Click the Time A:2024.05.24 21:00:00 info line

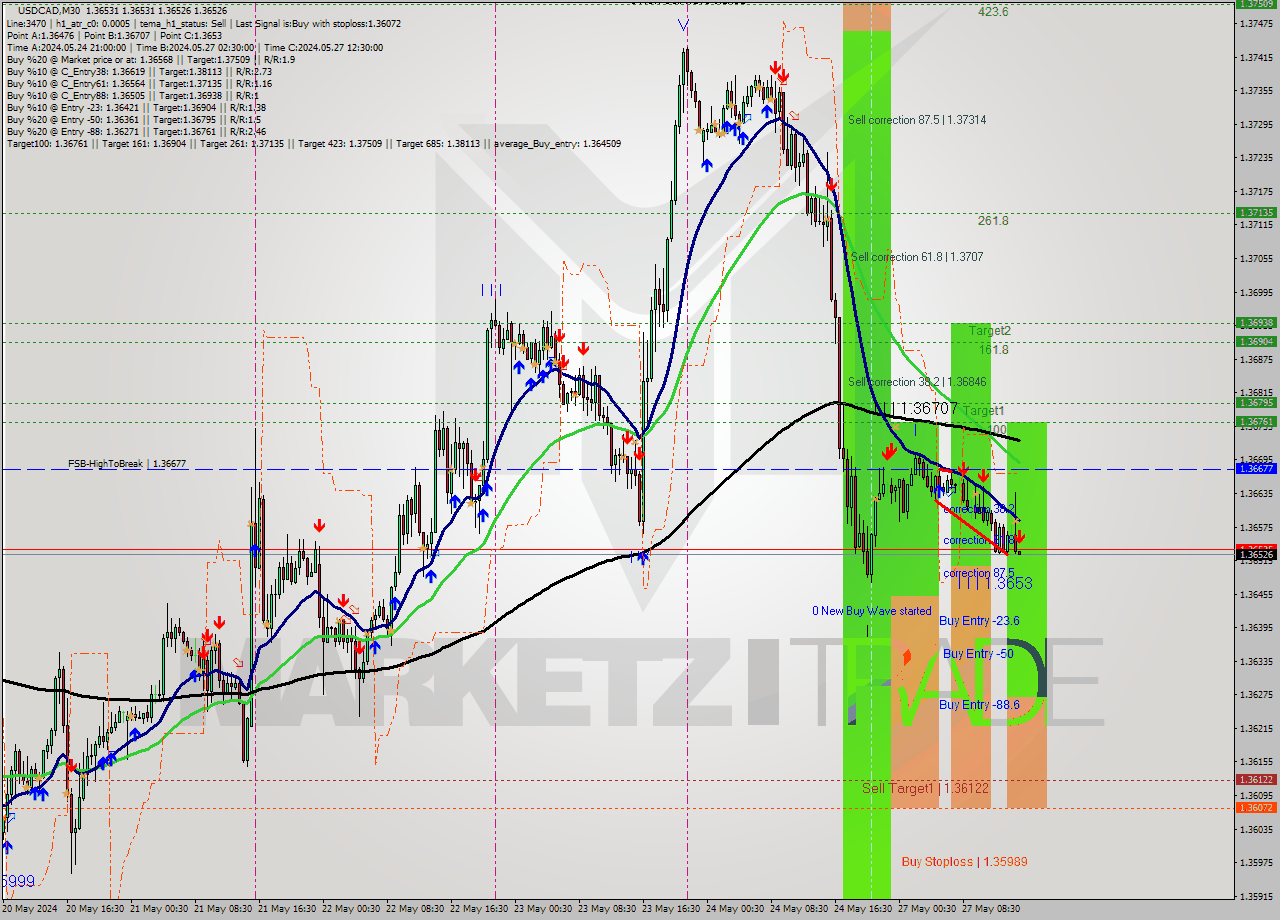coord(194,47)
